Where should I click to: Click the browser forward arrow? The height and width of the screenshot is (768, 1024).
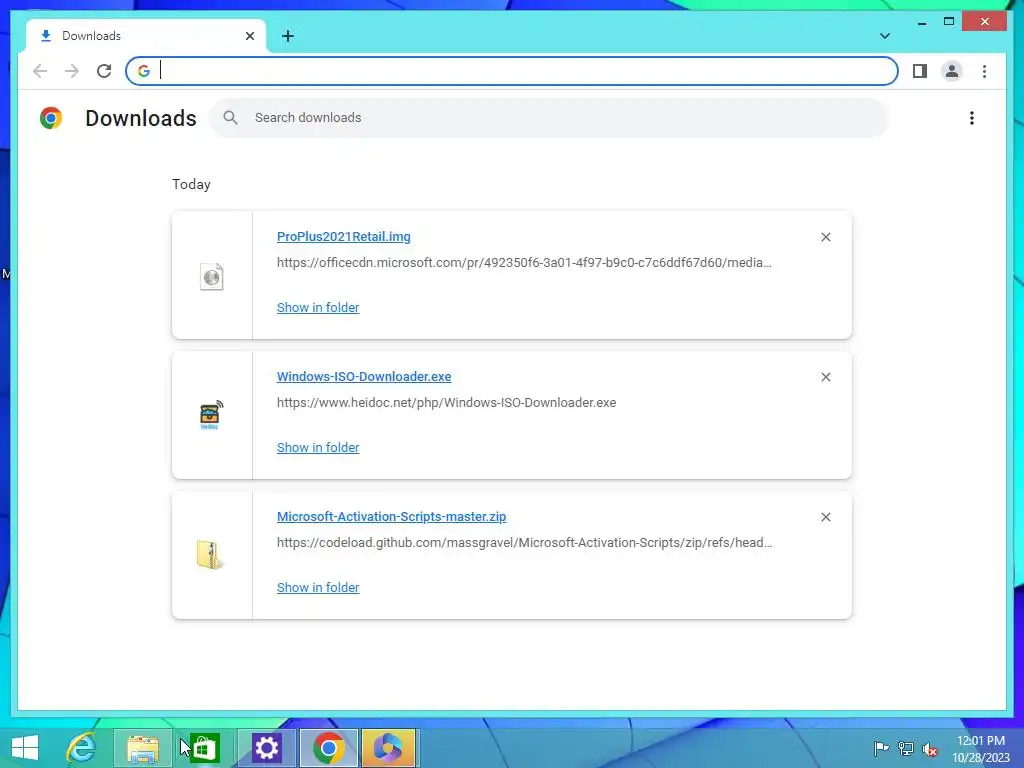coord(72,71)
